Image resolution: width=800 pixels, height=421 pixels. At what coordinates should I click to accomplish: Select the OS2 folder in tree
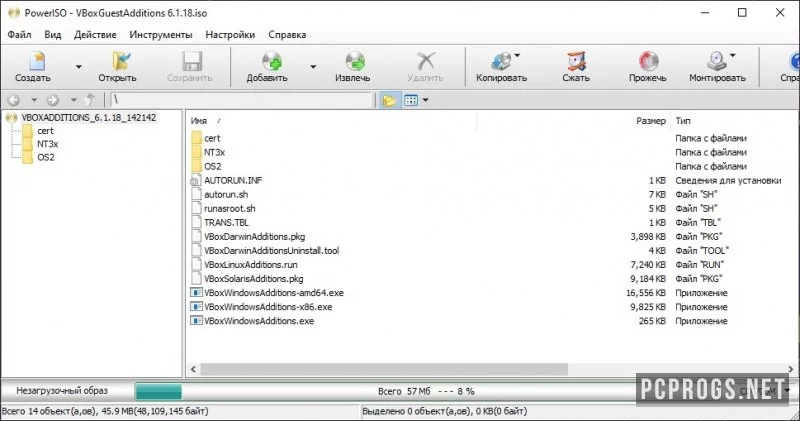[x=45, y=158]
